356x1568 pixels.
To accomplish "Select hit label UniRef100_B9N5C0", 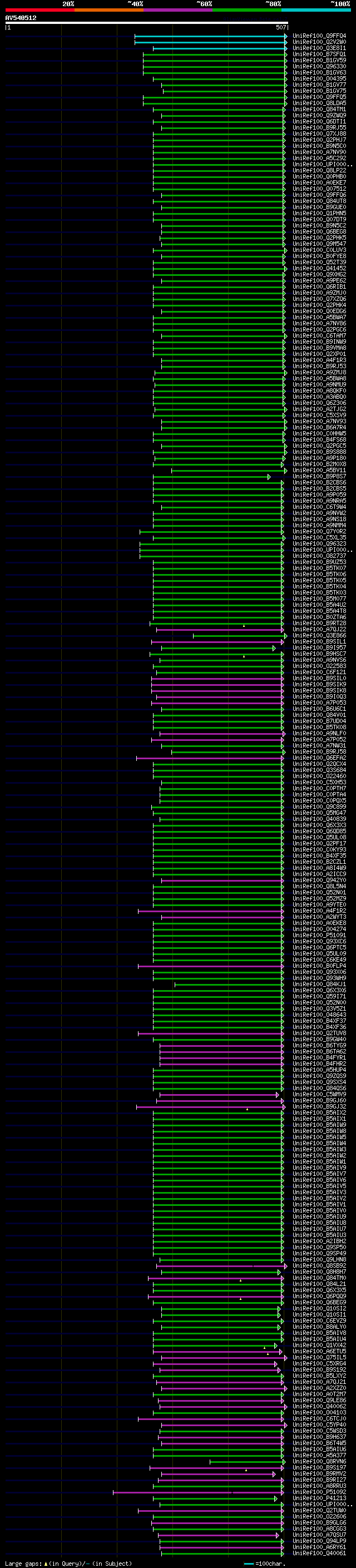I will pyautogui.click(x=319, y=146).
